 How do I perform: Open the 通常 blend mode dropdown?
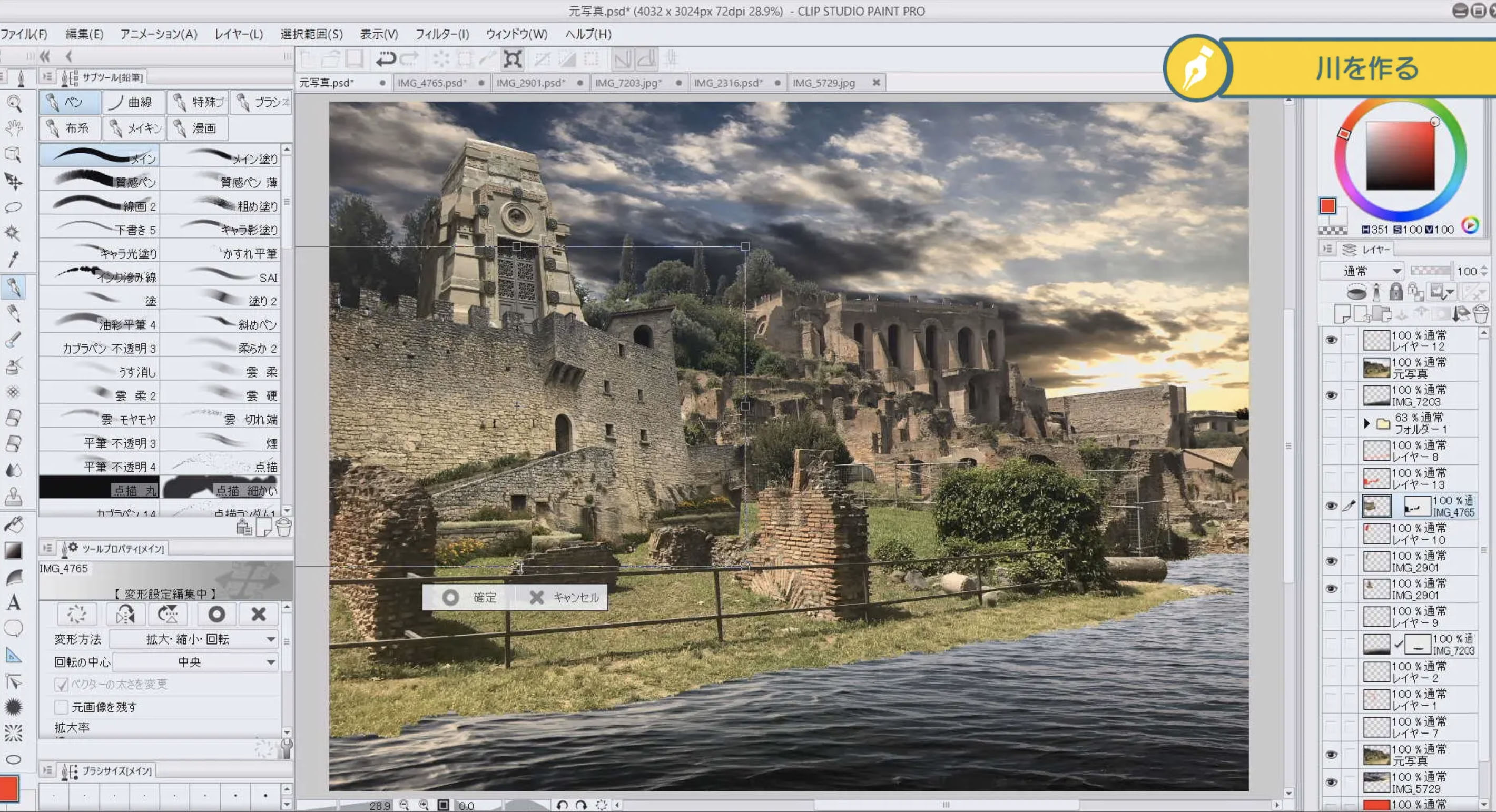coord(1362,271)
